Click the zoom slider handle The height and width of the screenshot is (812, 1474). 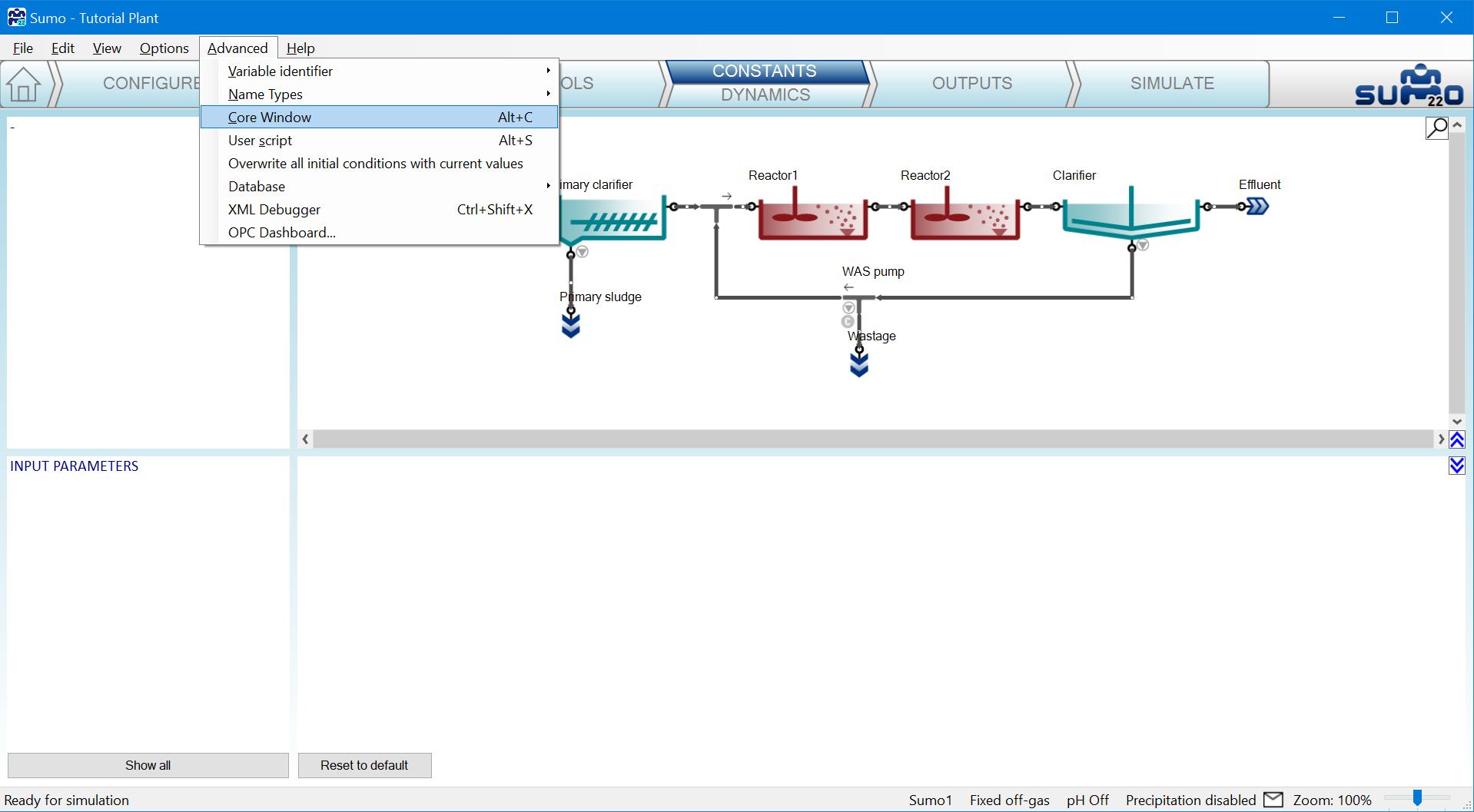click(x=1417, y=798)
